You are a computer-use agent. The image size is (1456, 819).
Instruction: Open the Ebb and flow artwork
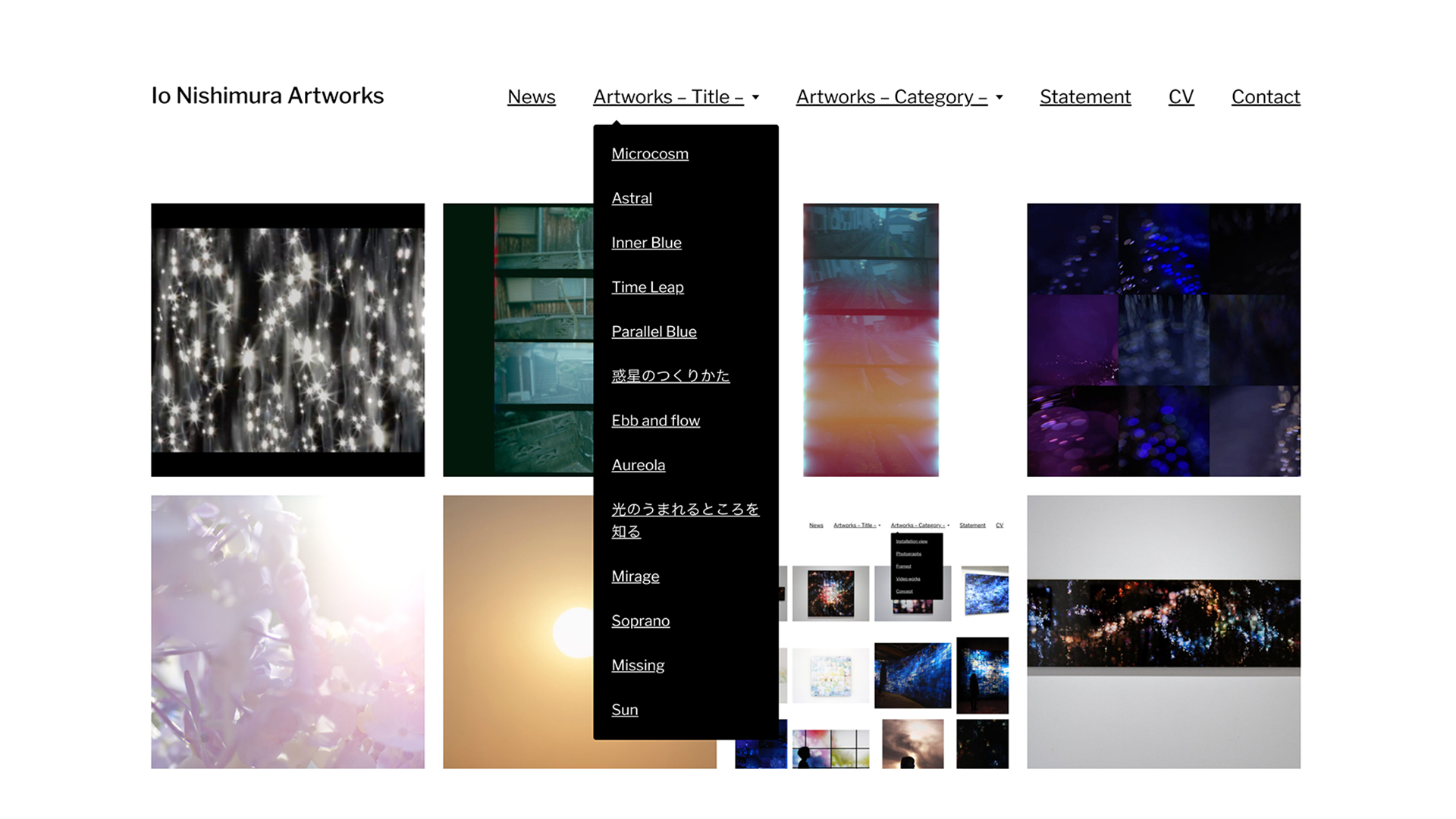(655, 421)
